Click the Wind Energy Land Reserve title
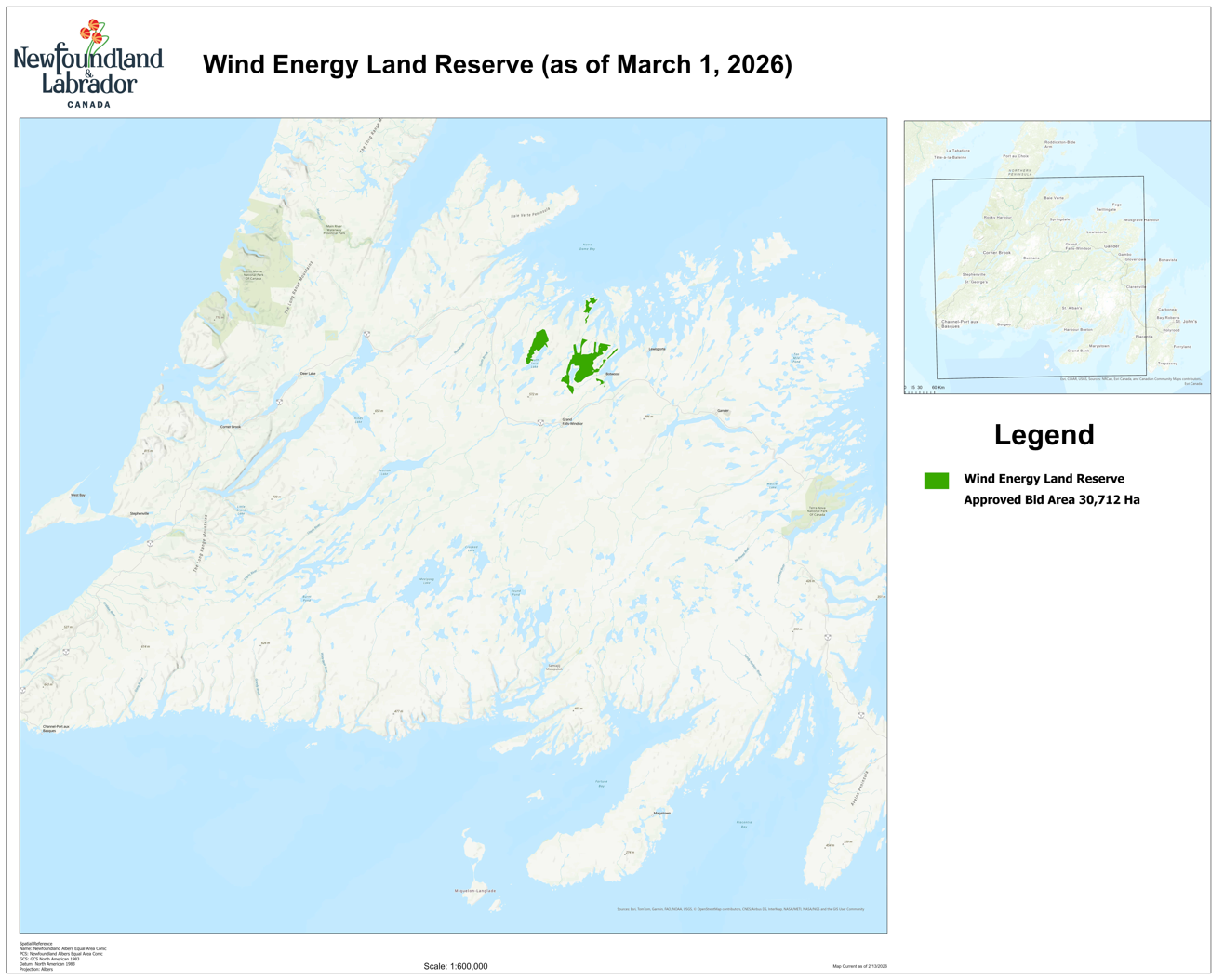Image resolution: width=1224 pixels, height=980 pixels. point(497,65)
